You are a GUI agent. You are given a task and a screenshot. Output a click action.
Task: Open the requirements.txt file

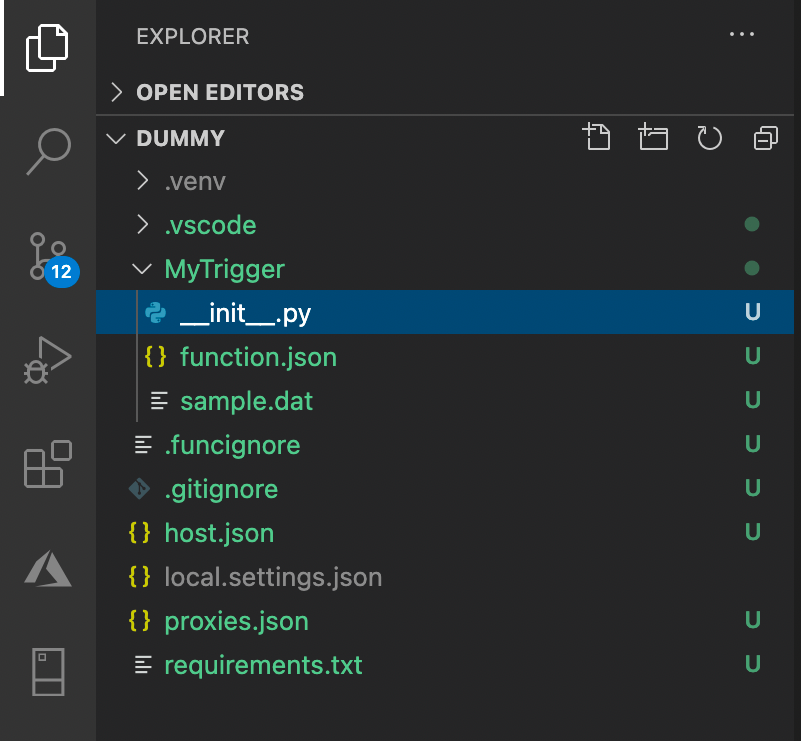[263, 665]
